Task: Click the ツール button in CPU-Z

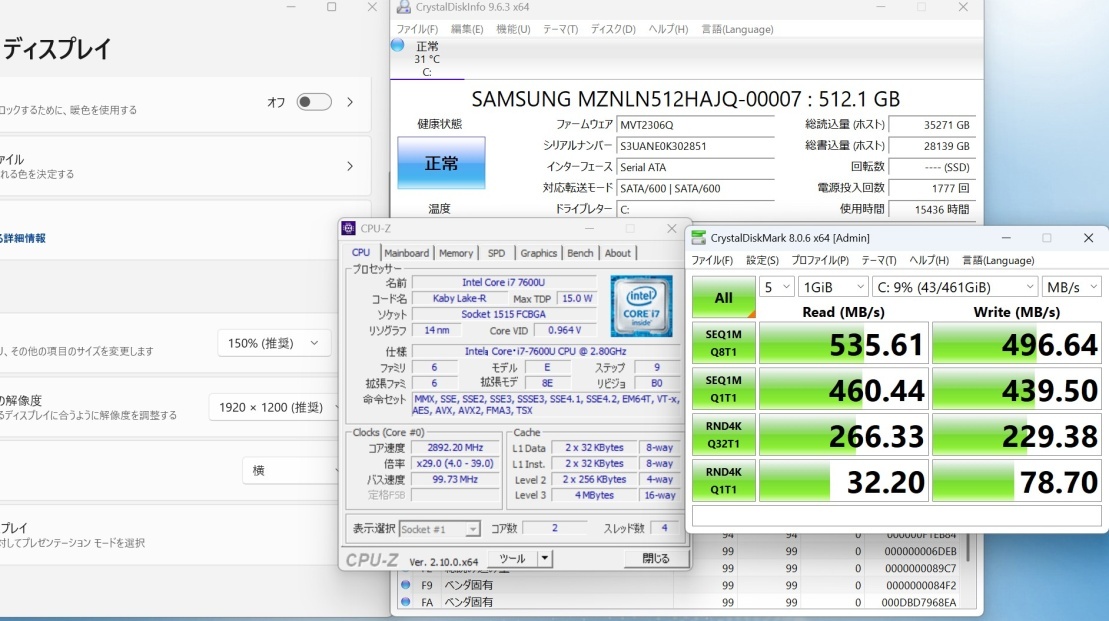Action: pyautogui.click(x=513, y=558)
